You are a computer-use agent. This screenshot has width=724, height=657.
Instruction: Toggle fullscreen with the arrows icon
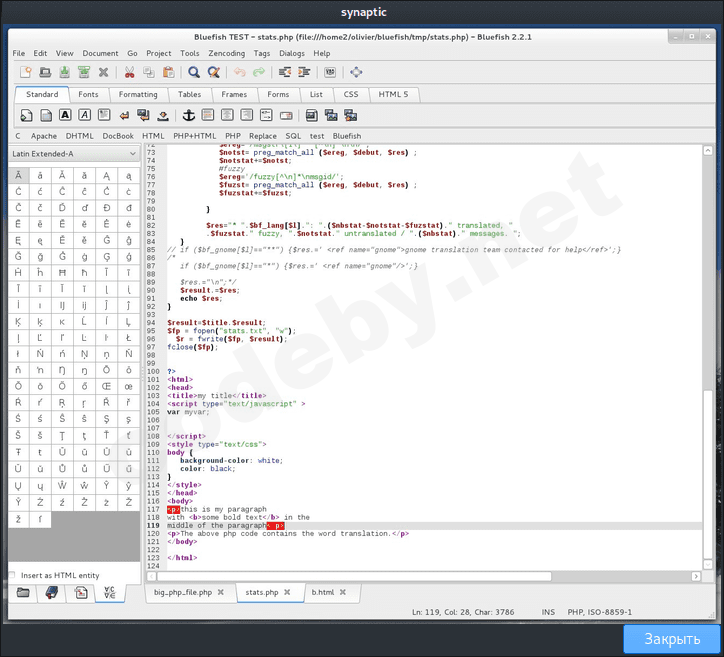coord(356,72)
